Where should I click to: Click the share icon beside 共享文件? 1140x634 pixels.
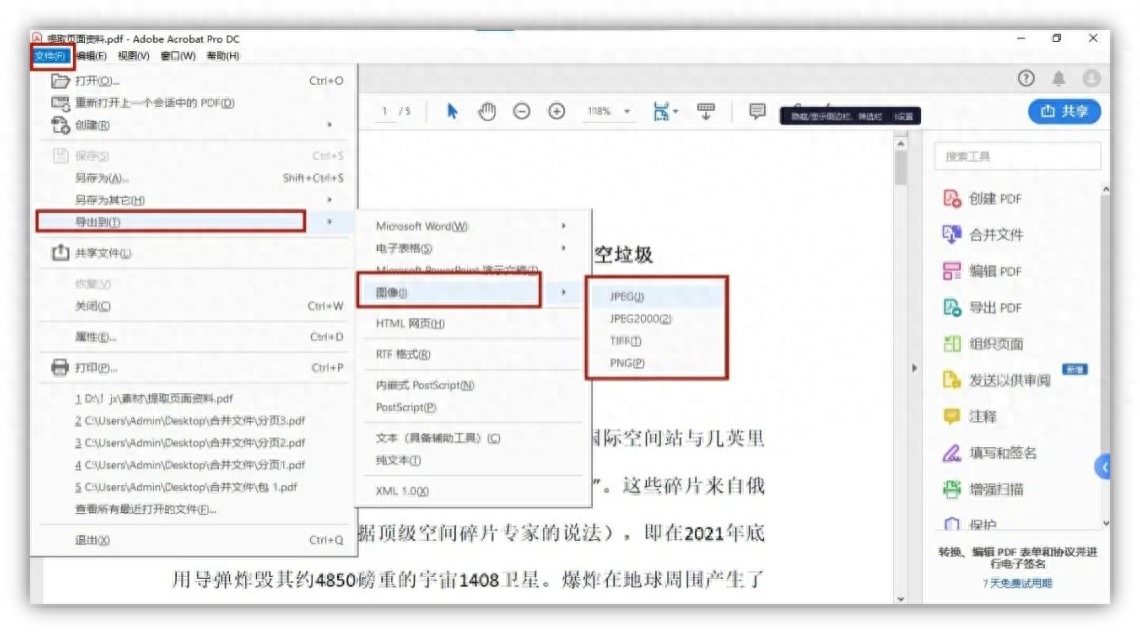coord(60,252)
